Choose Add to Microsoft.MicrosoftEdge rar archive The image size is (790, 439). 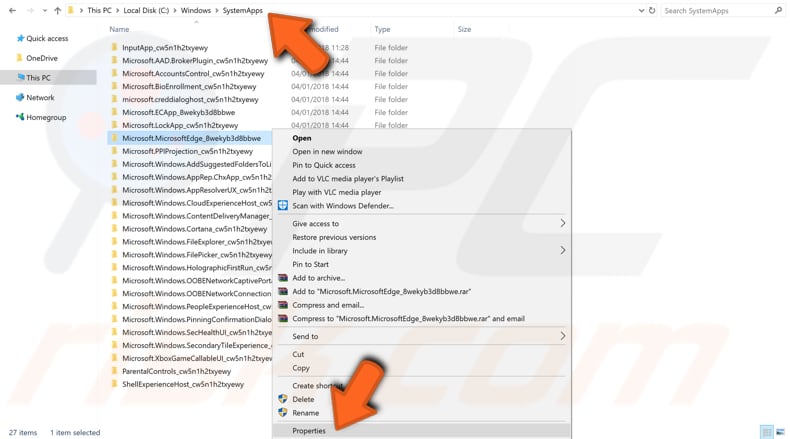pyautogui.click(x=381, y=292)
